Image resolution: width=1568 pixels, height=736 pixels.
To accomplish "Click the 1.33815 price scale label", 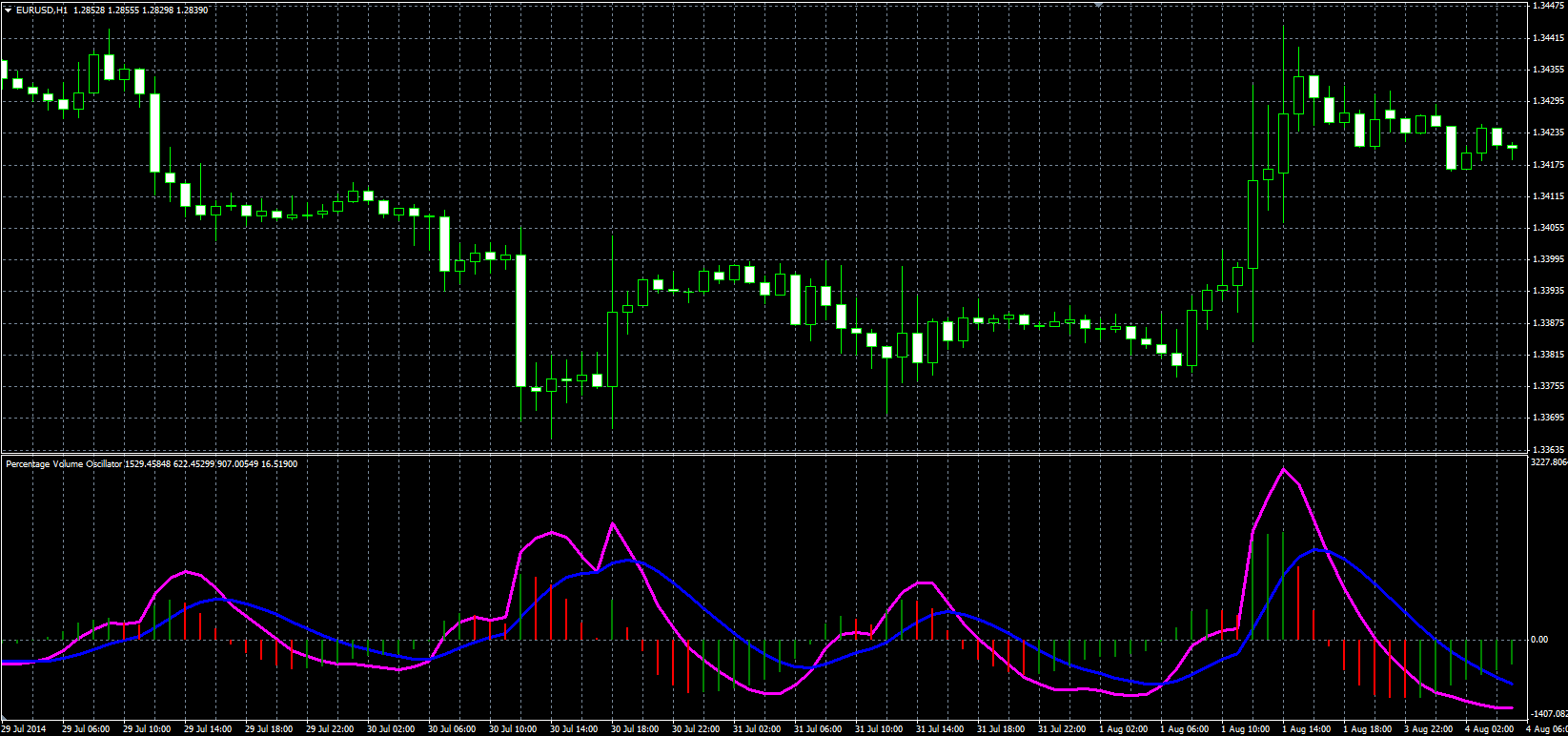I will [x=1548, y=355].
